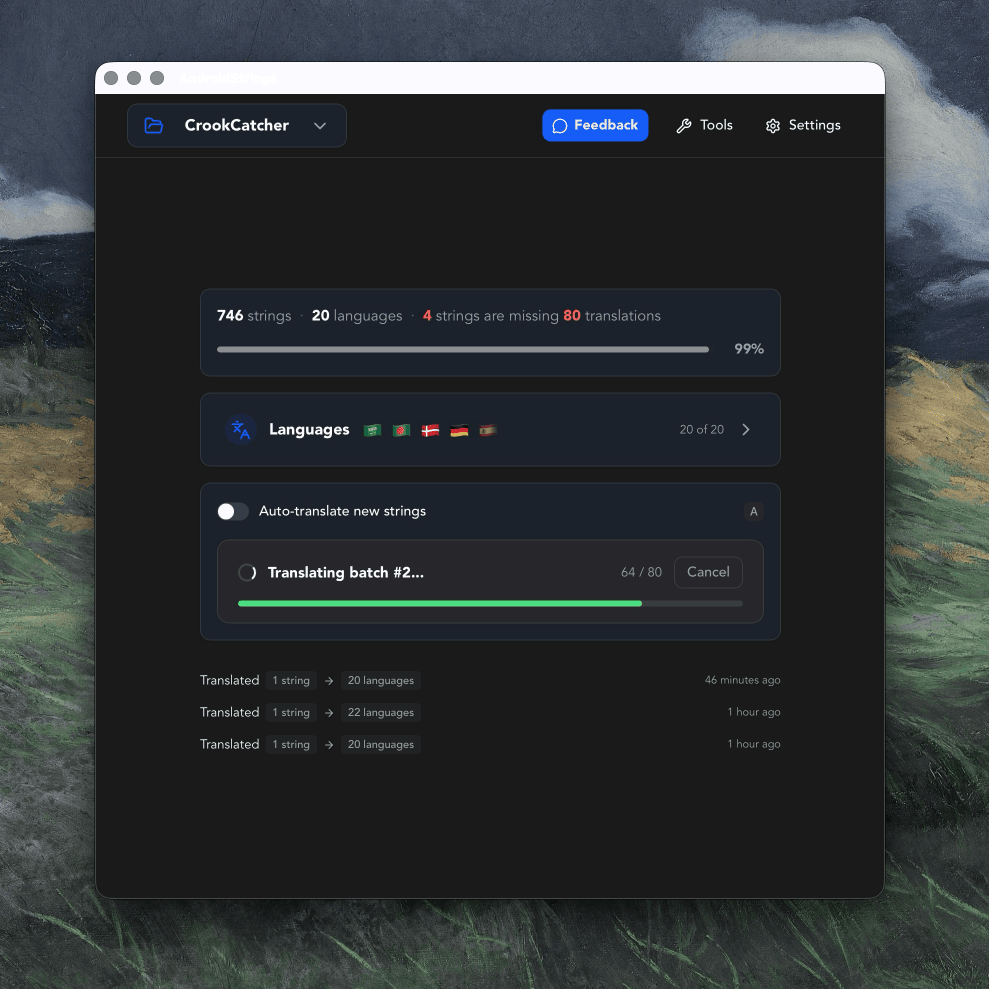Open Settings via the gear icon

pyautogui.click(x=772, y=125)
